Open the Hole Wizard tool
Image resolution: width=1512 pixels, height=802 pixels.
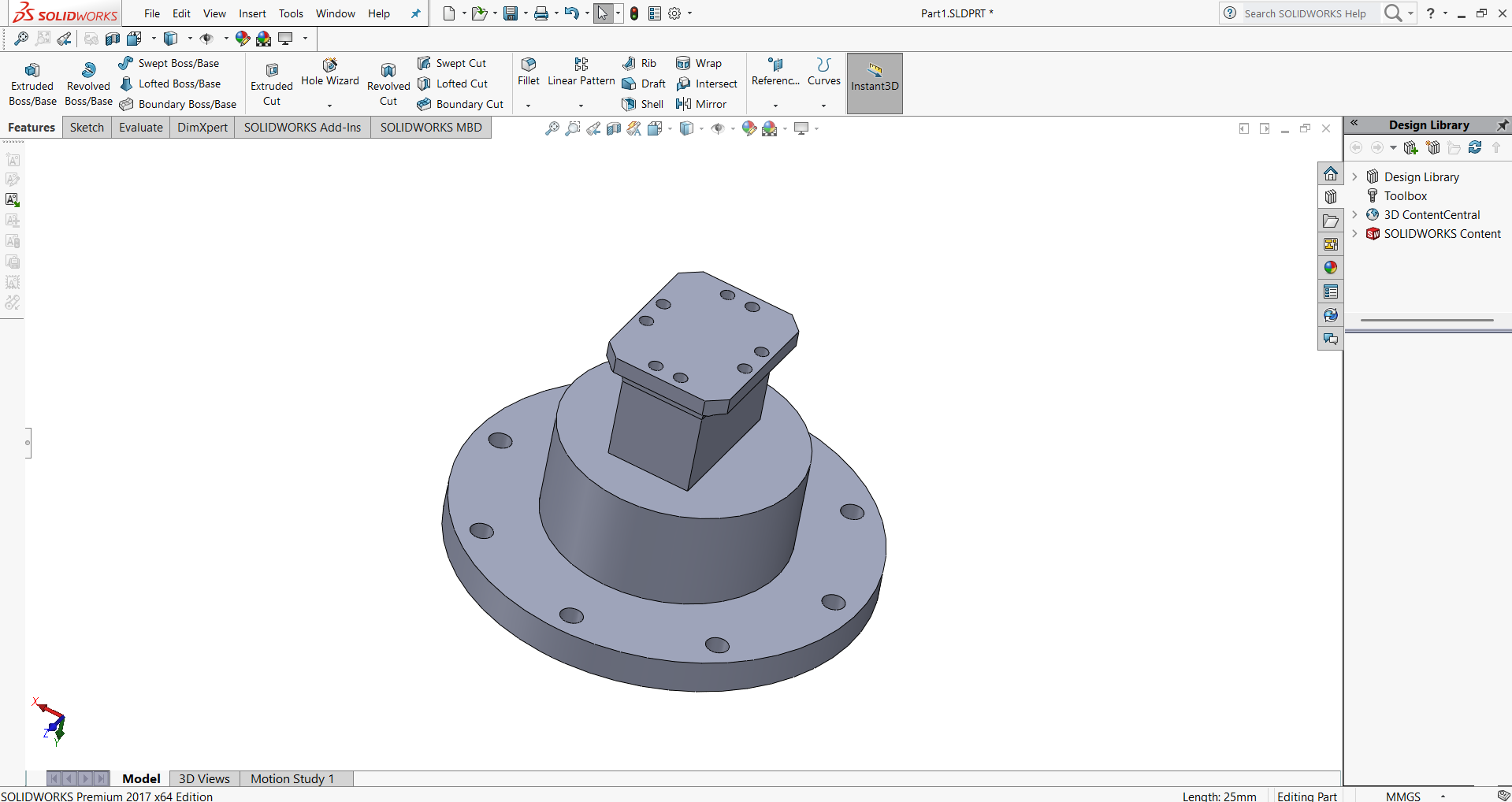[329, 72]
